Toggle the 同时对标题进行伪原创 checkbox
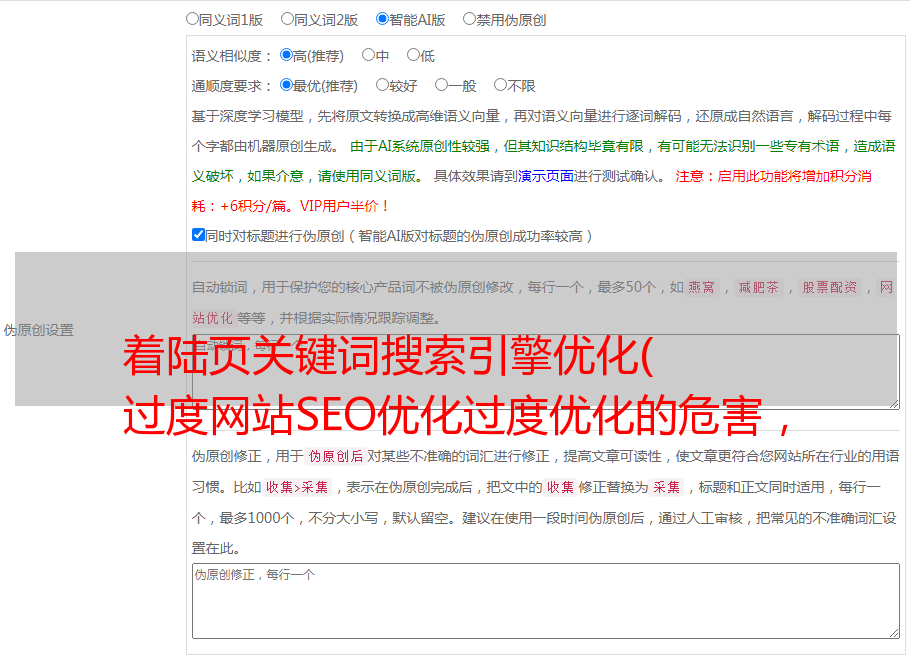The width and height of the screenshot is (911, 658). [198, 235]
